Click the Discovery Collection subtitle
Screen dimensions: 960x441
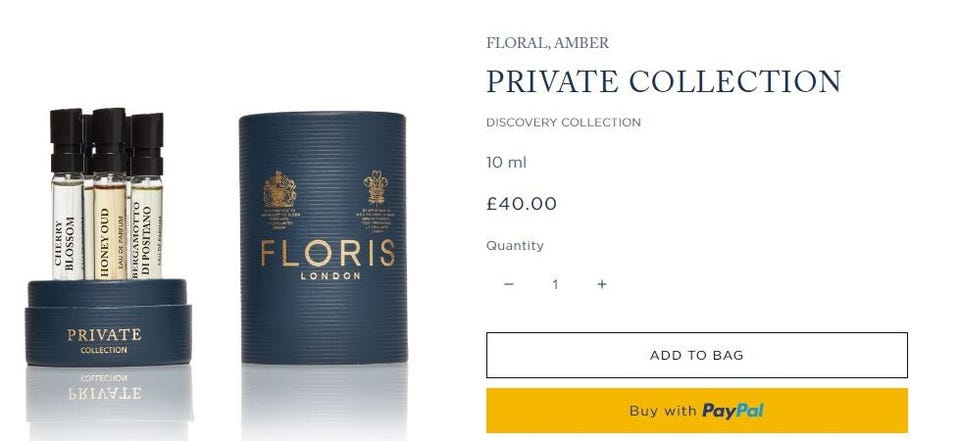pyautogui.click(x=563, y=122)
